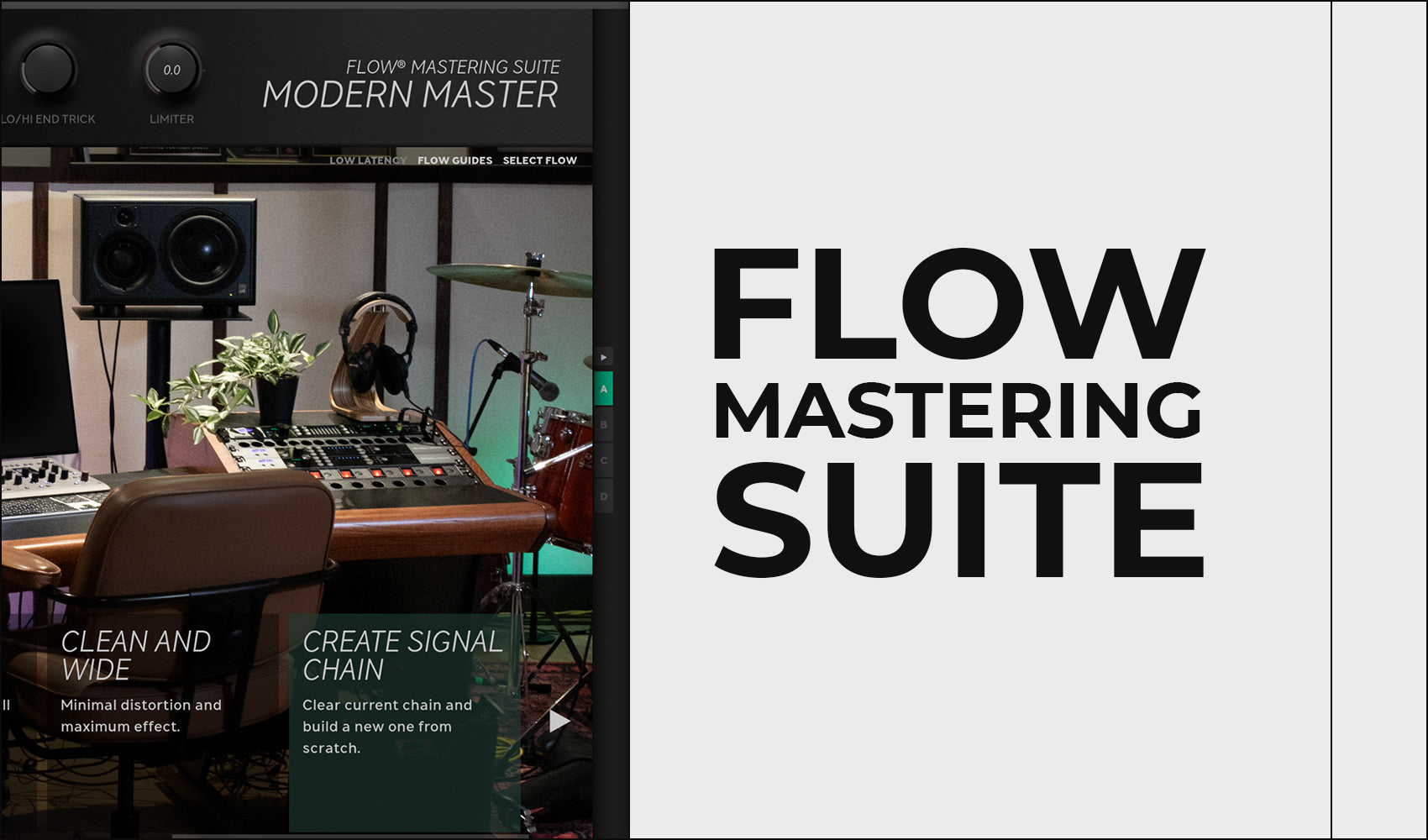Click the LIMITER label under the knob

pos(171,119)
